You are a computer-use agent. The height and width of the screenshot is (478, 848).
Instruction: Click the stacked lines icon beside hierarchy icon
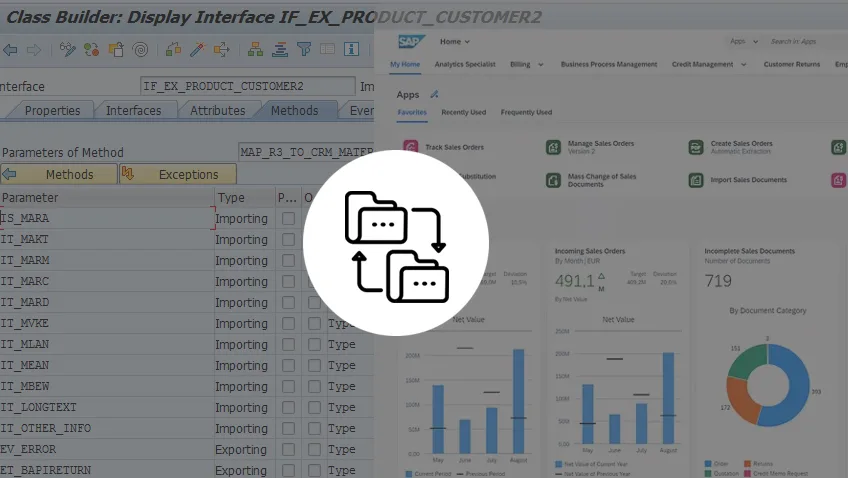point(280,50)
